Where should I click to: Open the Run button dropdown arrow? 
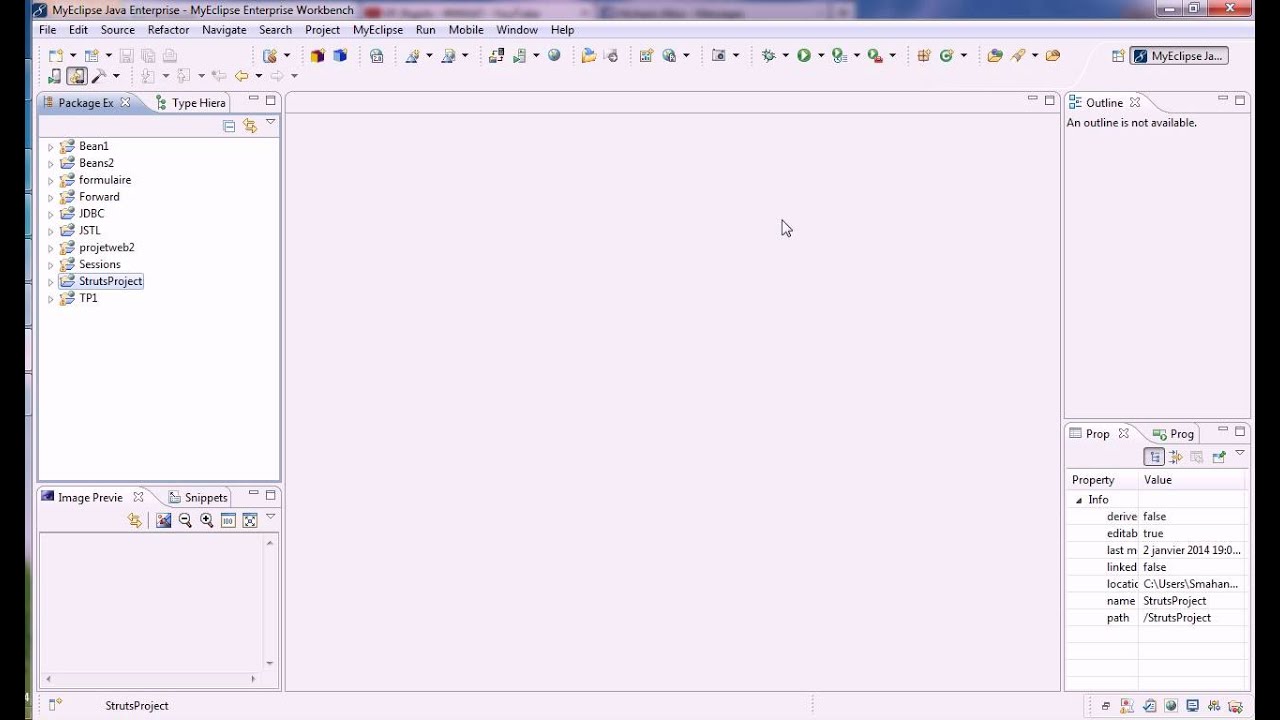[821, 56]
